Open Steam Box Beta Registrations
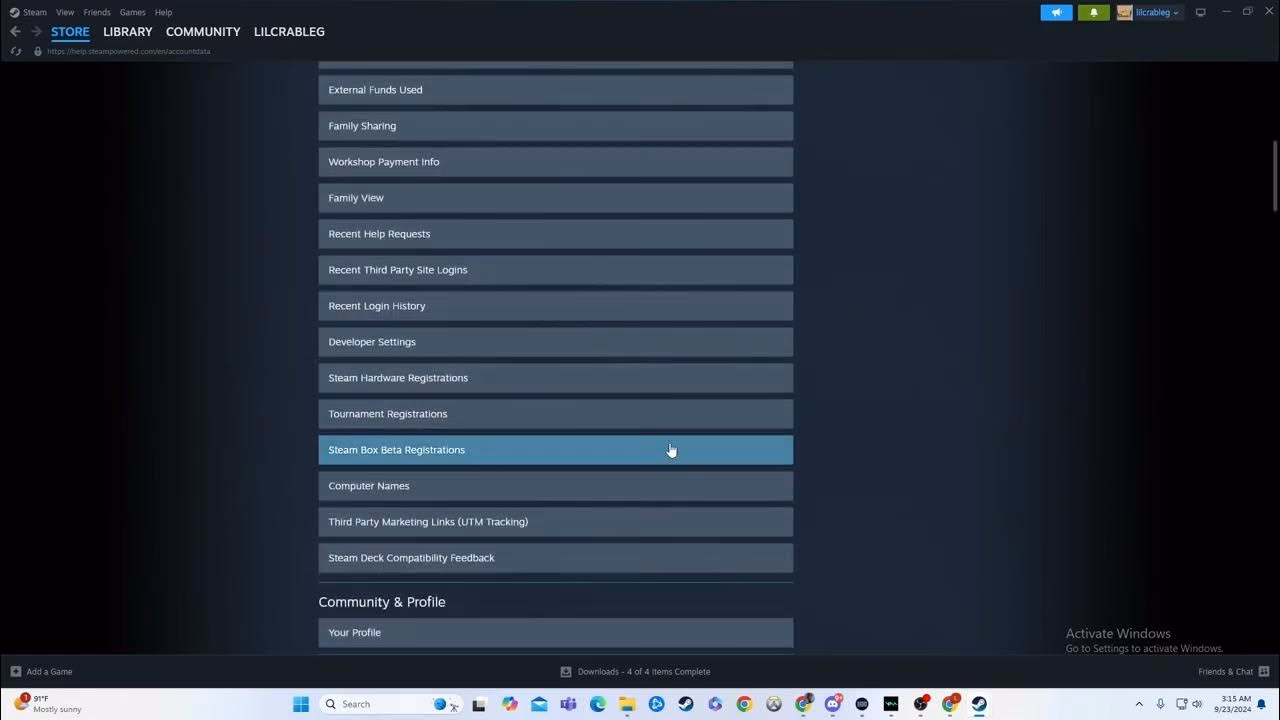Screen dimensions: 1280x720 pos(556,450)
